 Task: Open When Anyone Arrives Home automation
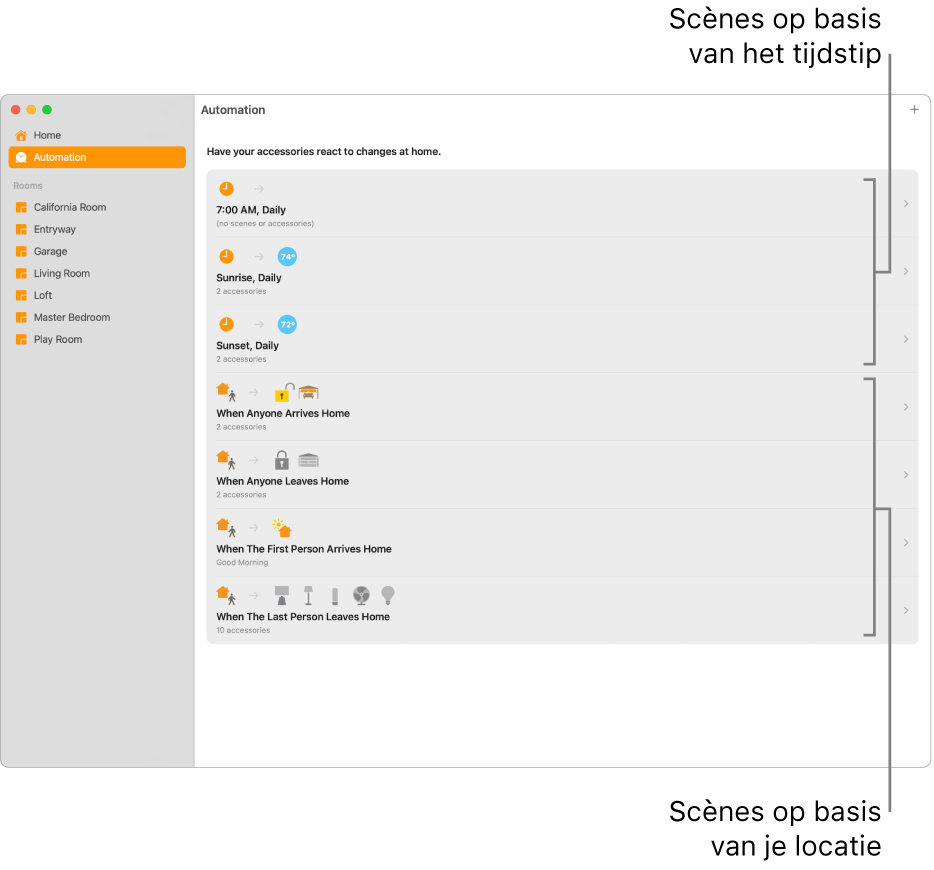pyautogui.click(x=562, y=407)
